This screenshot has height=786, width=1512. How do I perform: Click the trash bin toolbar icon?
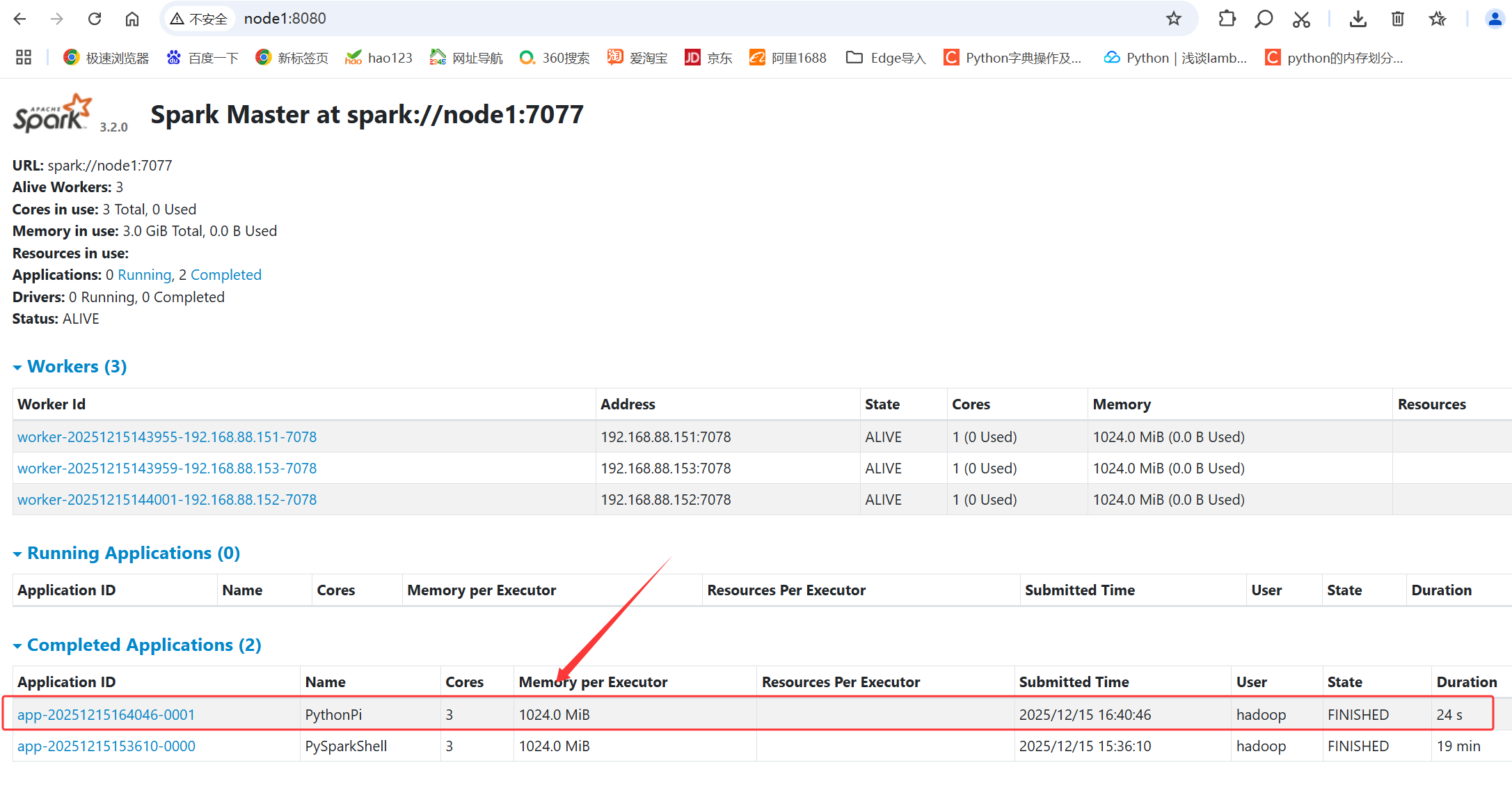(x=1397, y=19)
